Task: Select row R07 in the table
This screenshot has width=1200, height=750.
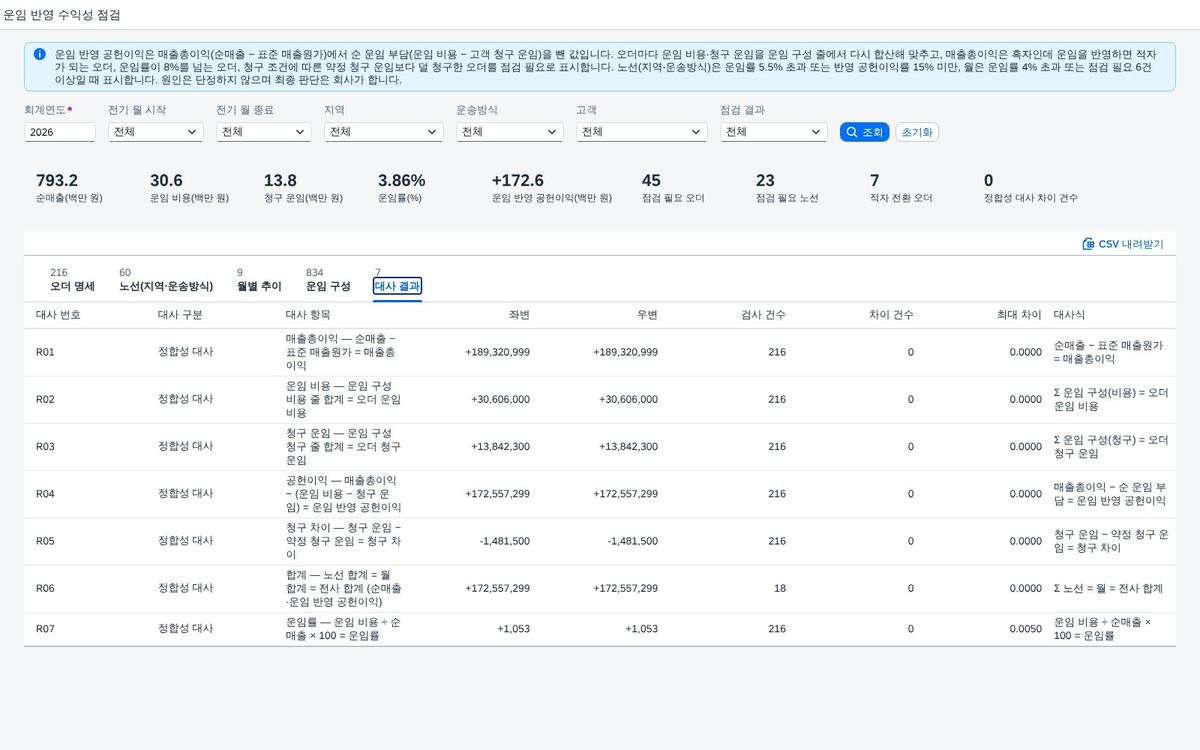Action: pos(600,629)
